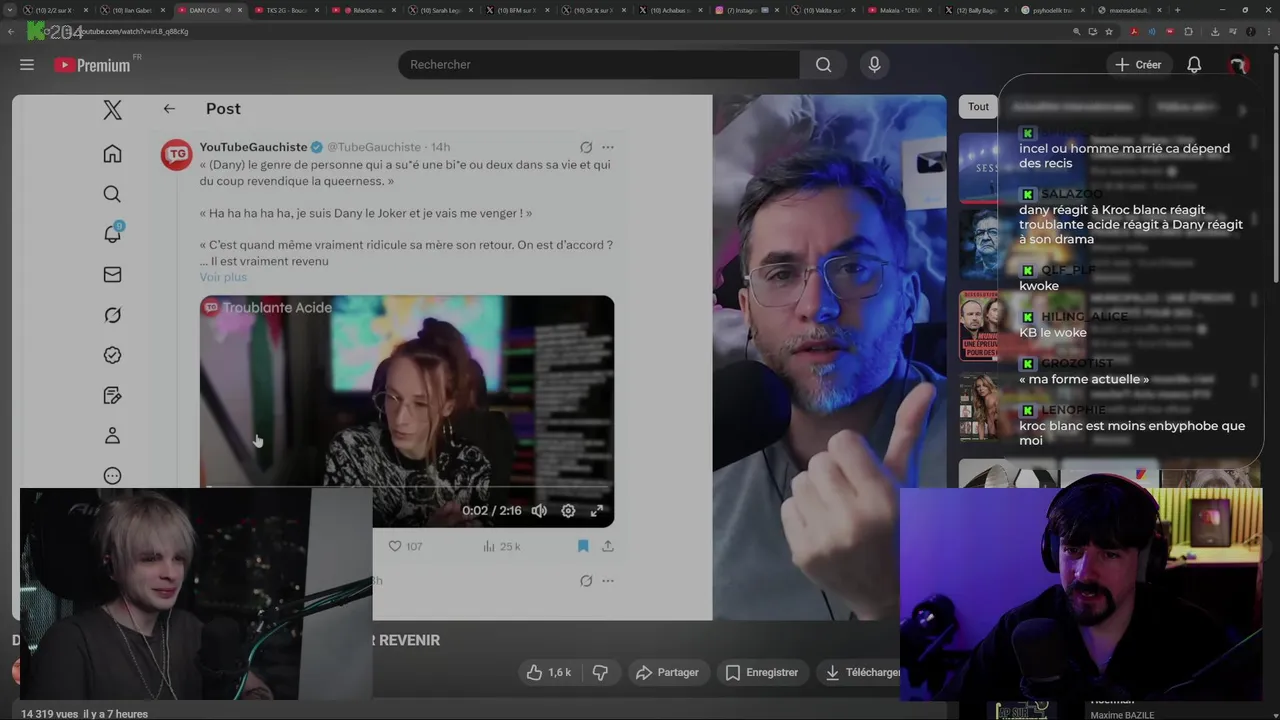The height and width of the screenshot is (720, 1280).
Task: Open X verified badge icon in sidebar
Action: [x=112, y=355]
